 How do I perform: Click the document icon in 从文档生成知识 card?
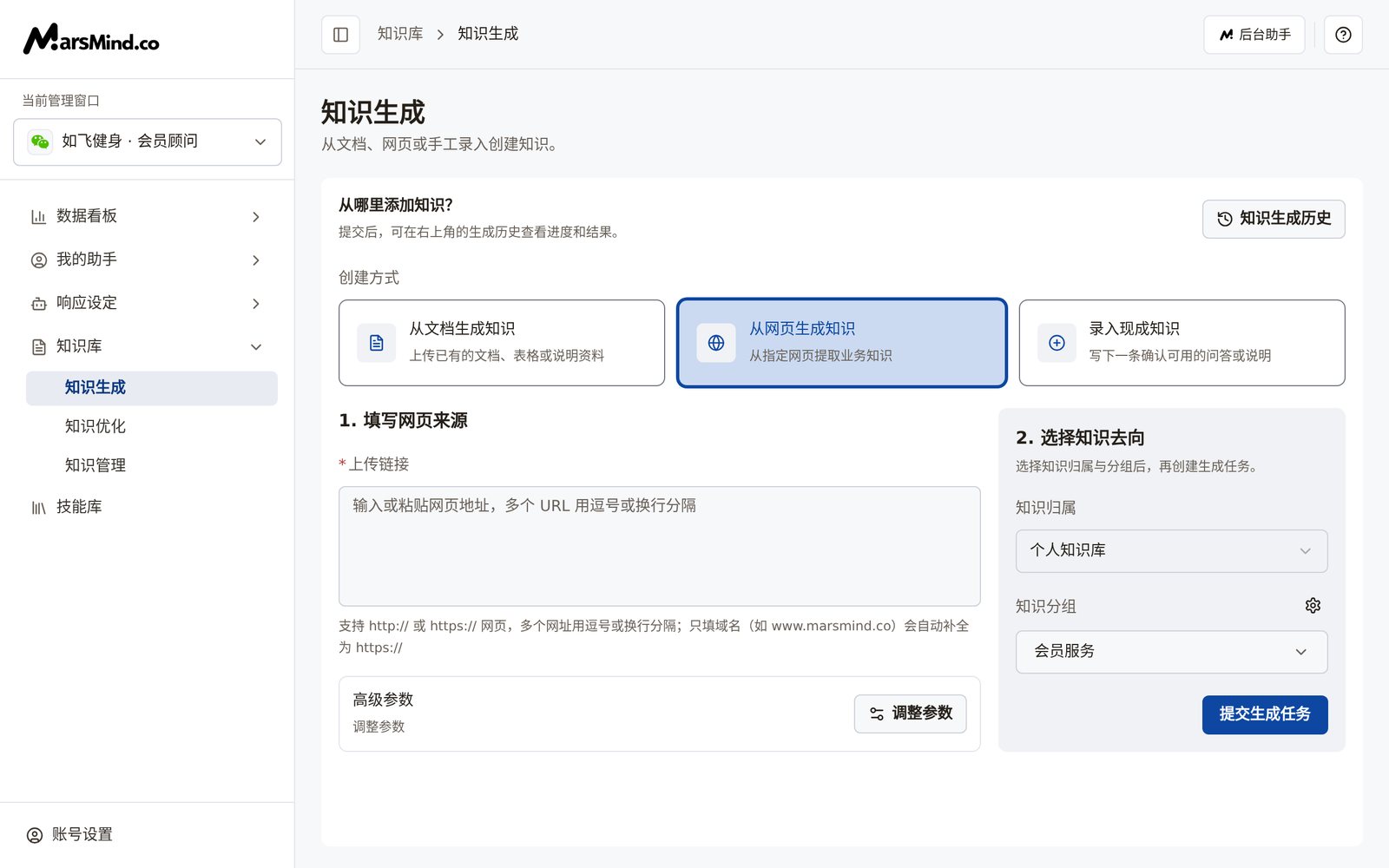point(376,343)
